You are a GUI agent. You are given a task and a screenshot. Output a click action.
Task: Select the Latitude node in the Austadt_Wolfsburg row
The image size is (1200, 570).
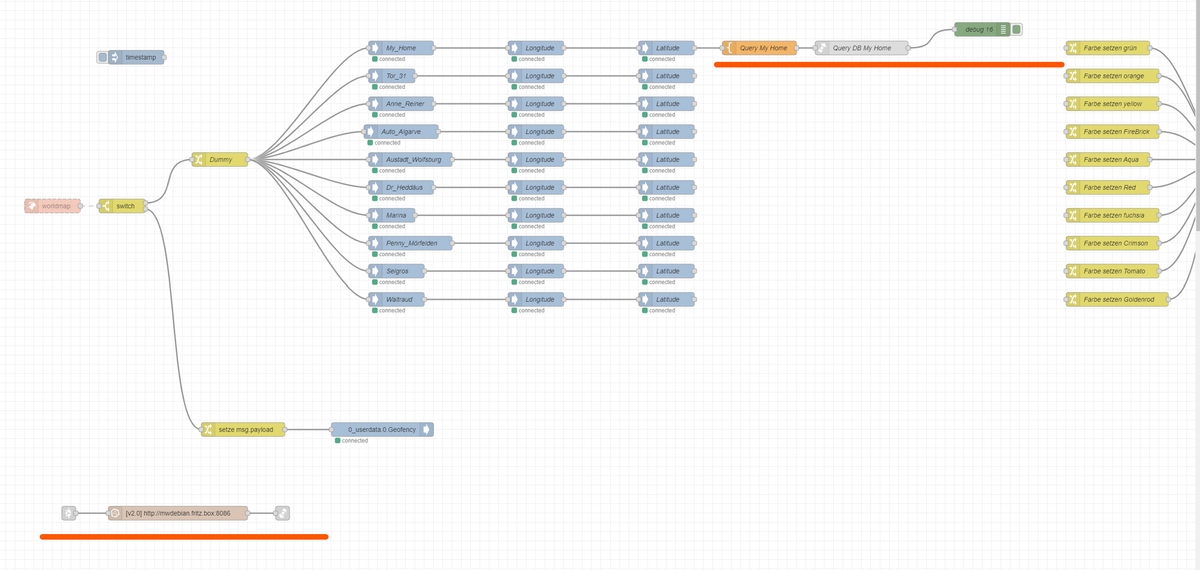tap(666, 160)
